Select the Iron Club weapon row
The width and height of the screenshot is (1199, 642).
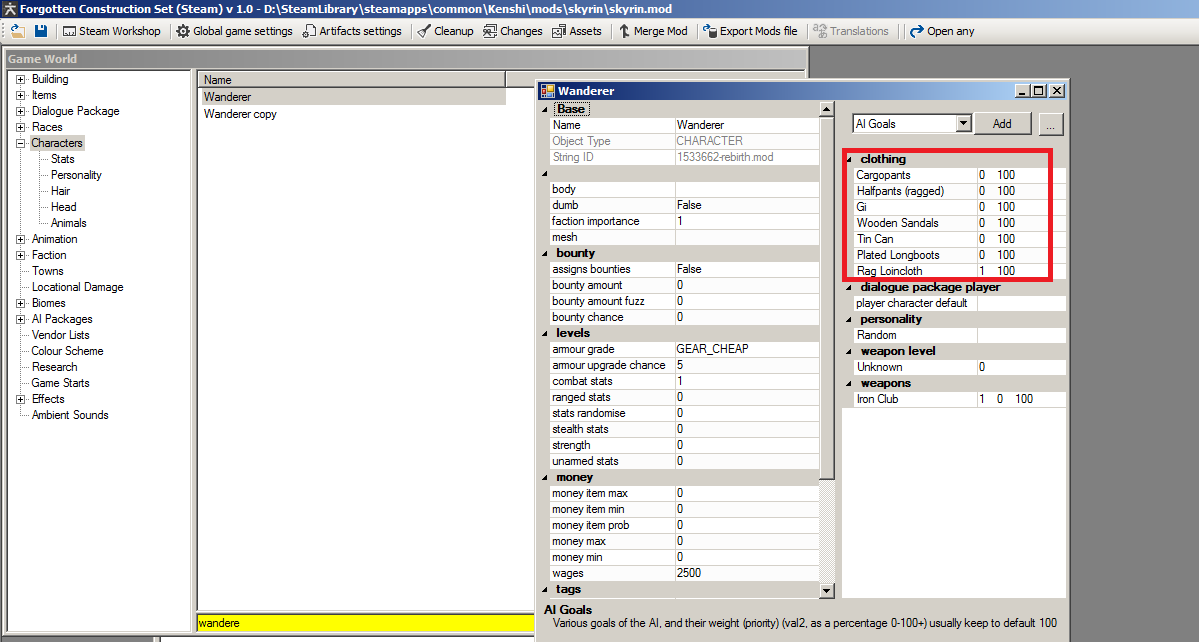point(960,399)
